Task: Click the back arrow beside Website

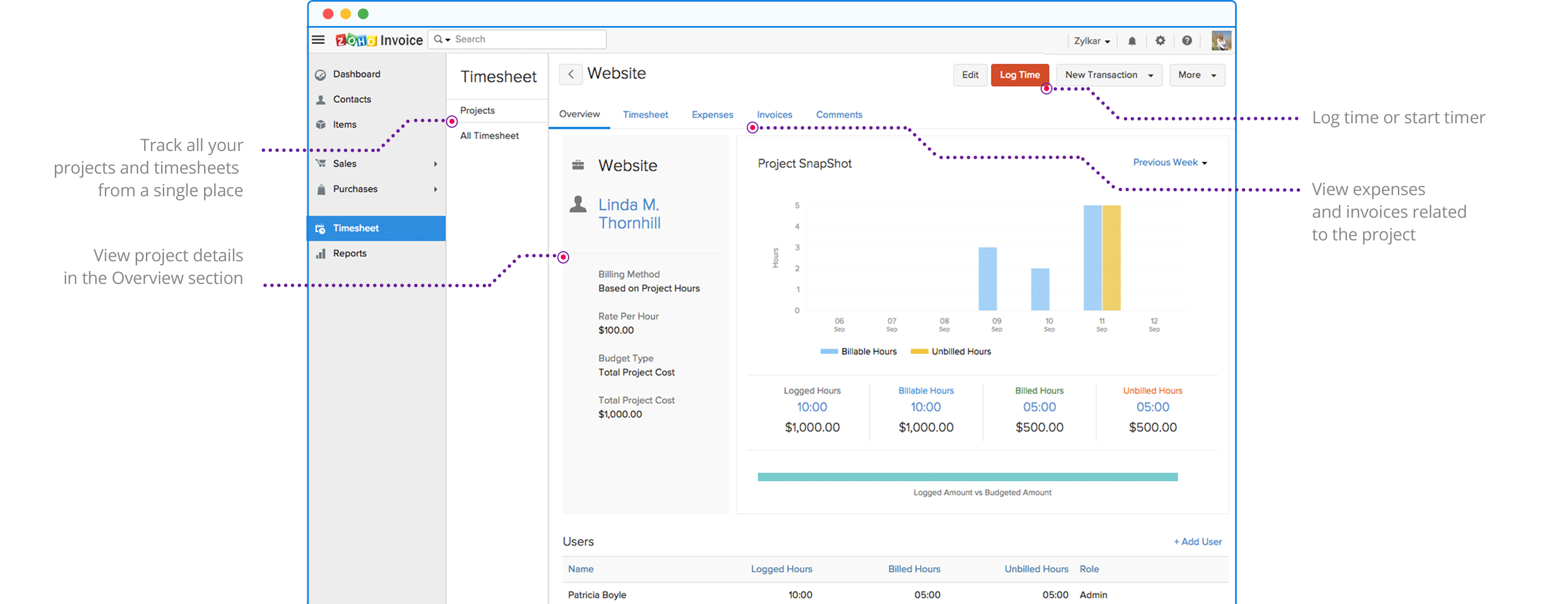Action: [571, 74]
